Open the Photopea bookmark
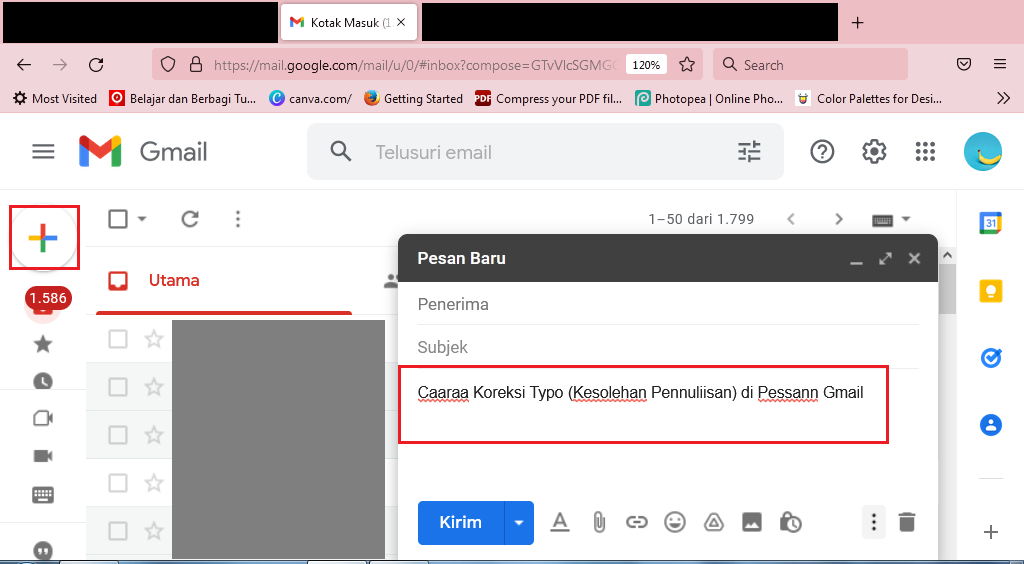1024x564 pixels. pyautogui.click(x=709, y=99)
